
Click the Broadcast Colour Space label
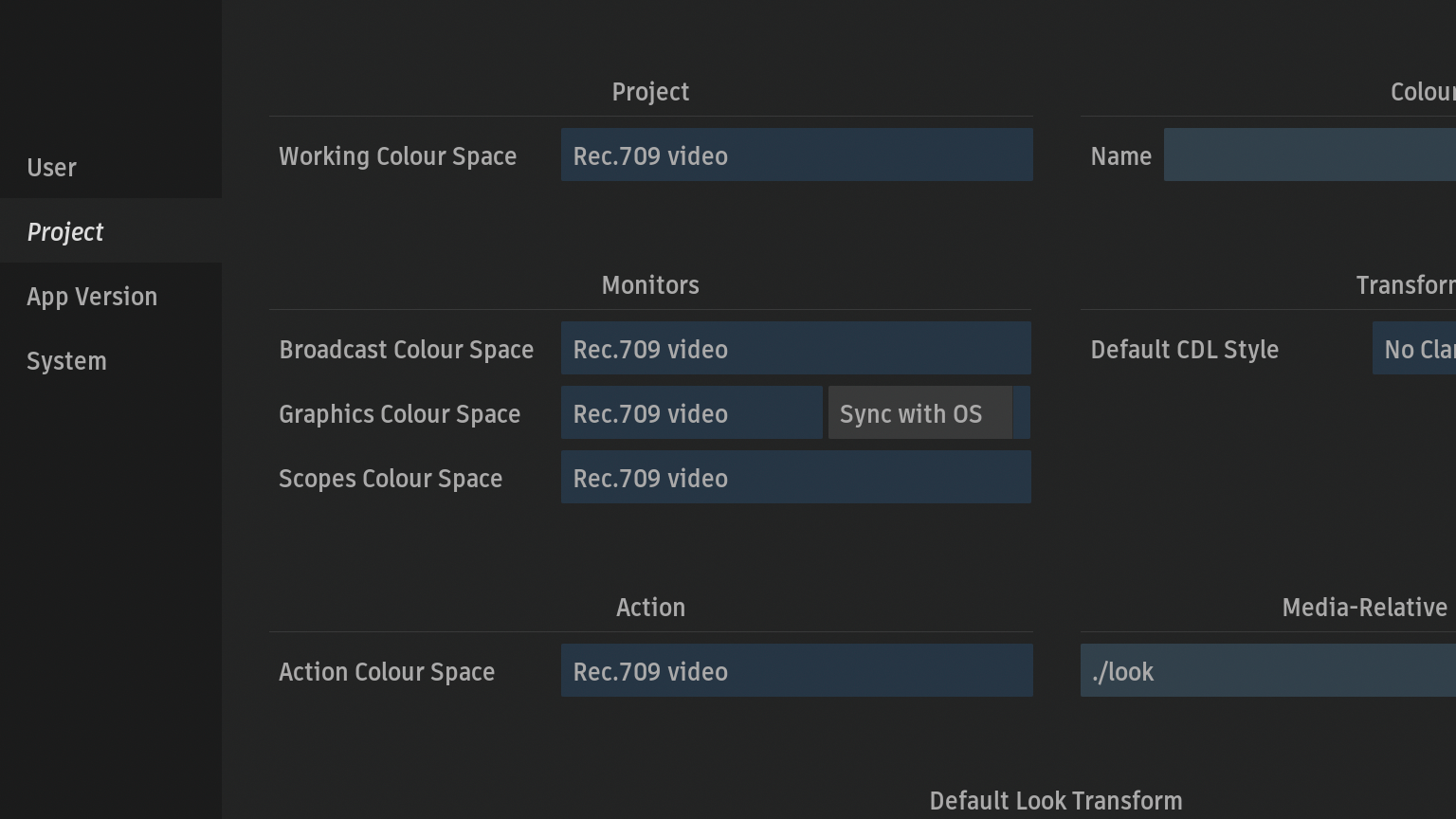(406, 350)
